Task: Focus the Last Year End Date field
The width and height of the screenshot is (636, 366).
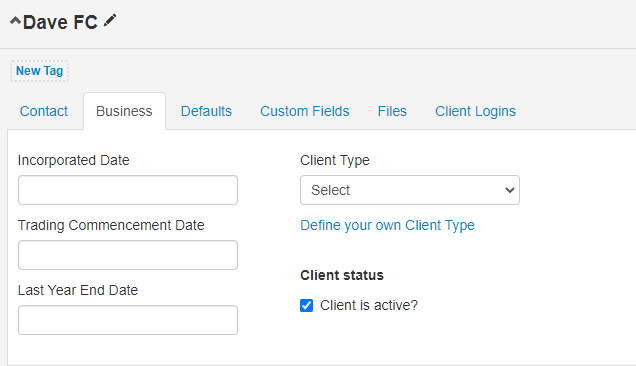Action: 128,320
